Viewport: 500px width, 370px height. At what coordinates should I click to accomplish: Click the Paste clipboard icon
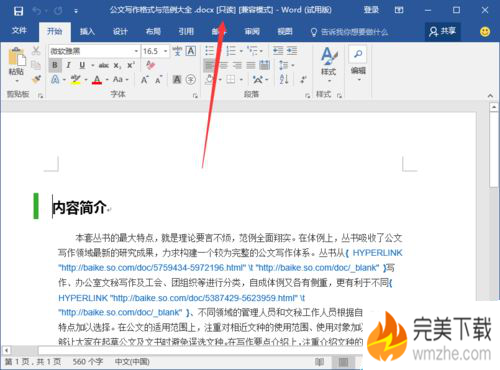(x=16, y=57)
